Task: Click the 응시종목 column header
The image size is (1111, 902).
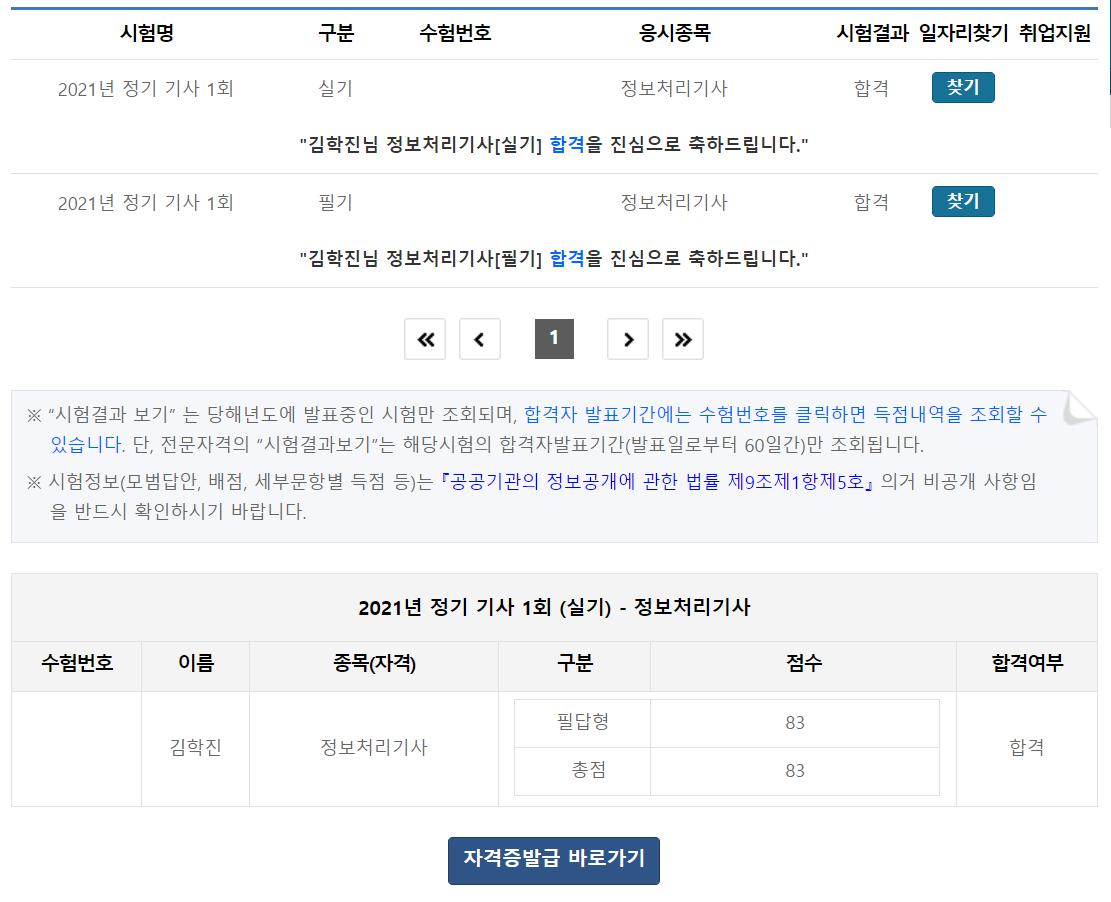Action: [x=674, y=33]
